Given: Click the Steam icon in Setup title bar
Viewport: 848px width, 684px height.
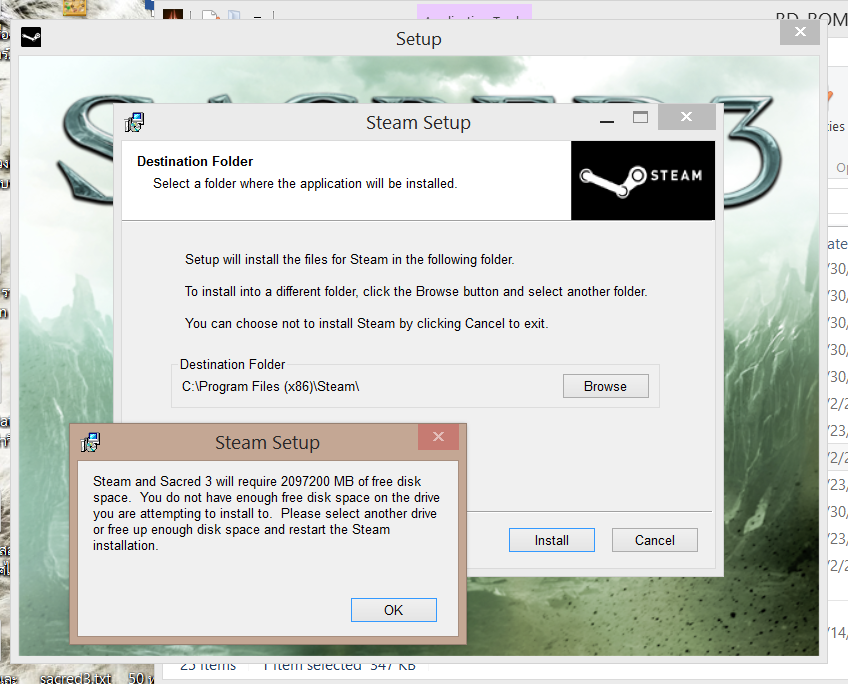Looking at the screenshot, I should pyautogui.click(x=31, y=37).
